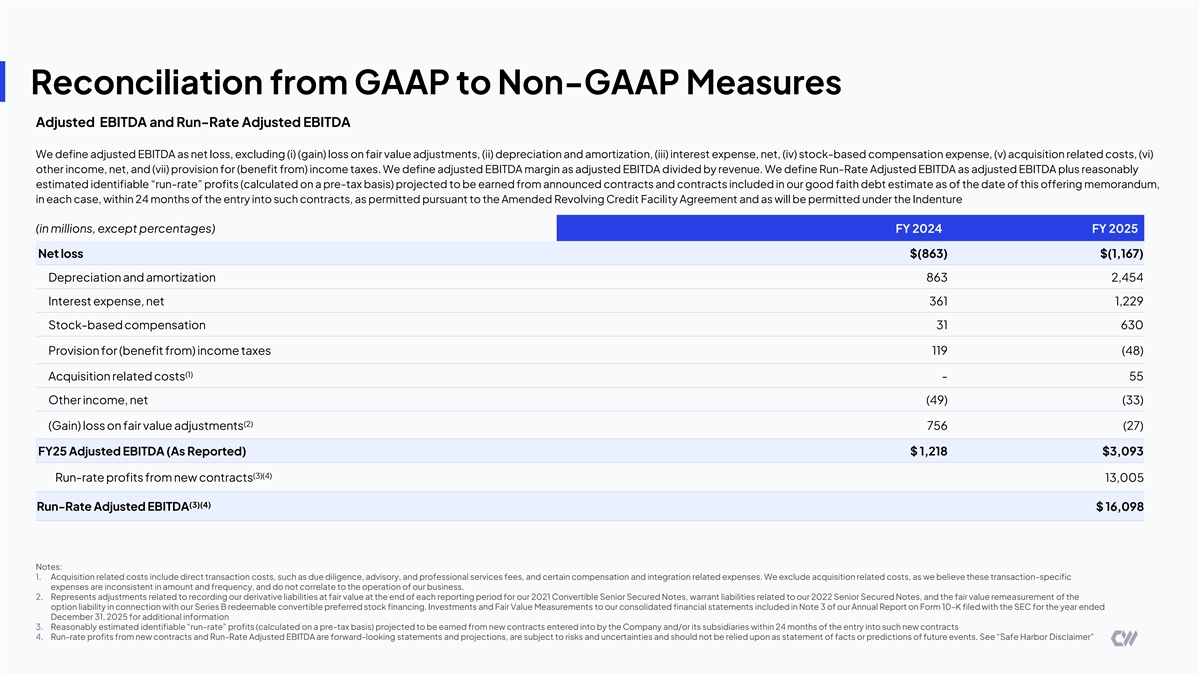Click the '(in millions, except percentages)' table caption
1200x675 pixels.
click(126, 229)
